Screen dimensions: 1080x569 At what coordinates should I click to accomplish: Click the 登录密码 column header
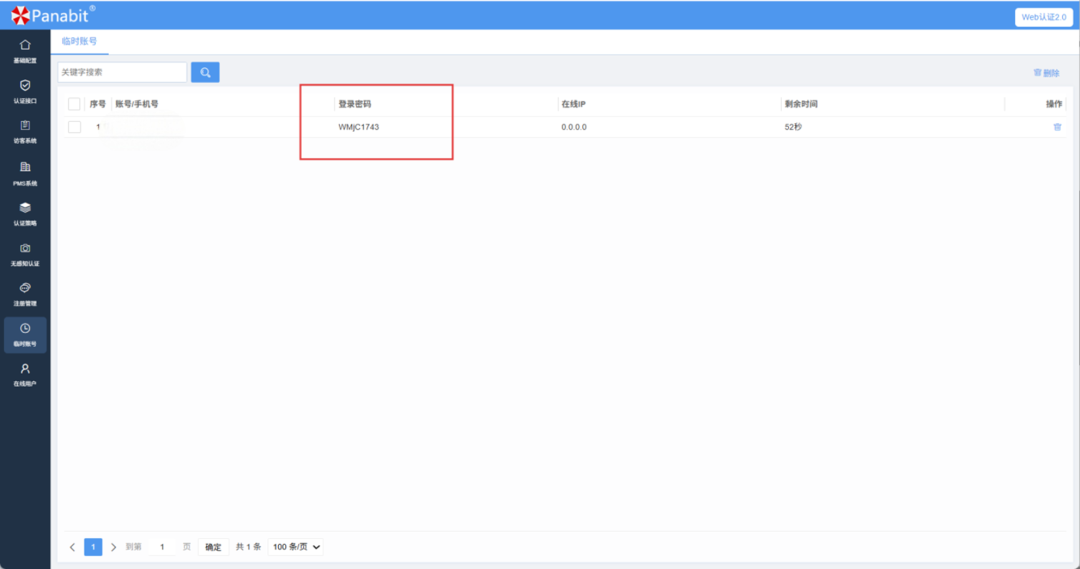click(x=355, y=104)
